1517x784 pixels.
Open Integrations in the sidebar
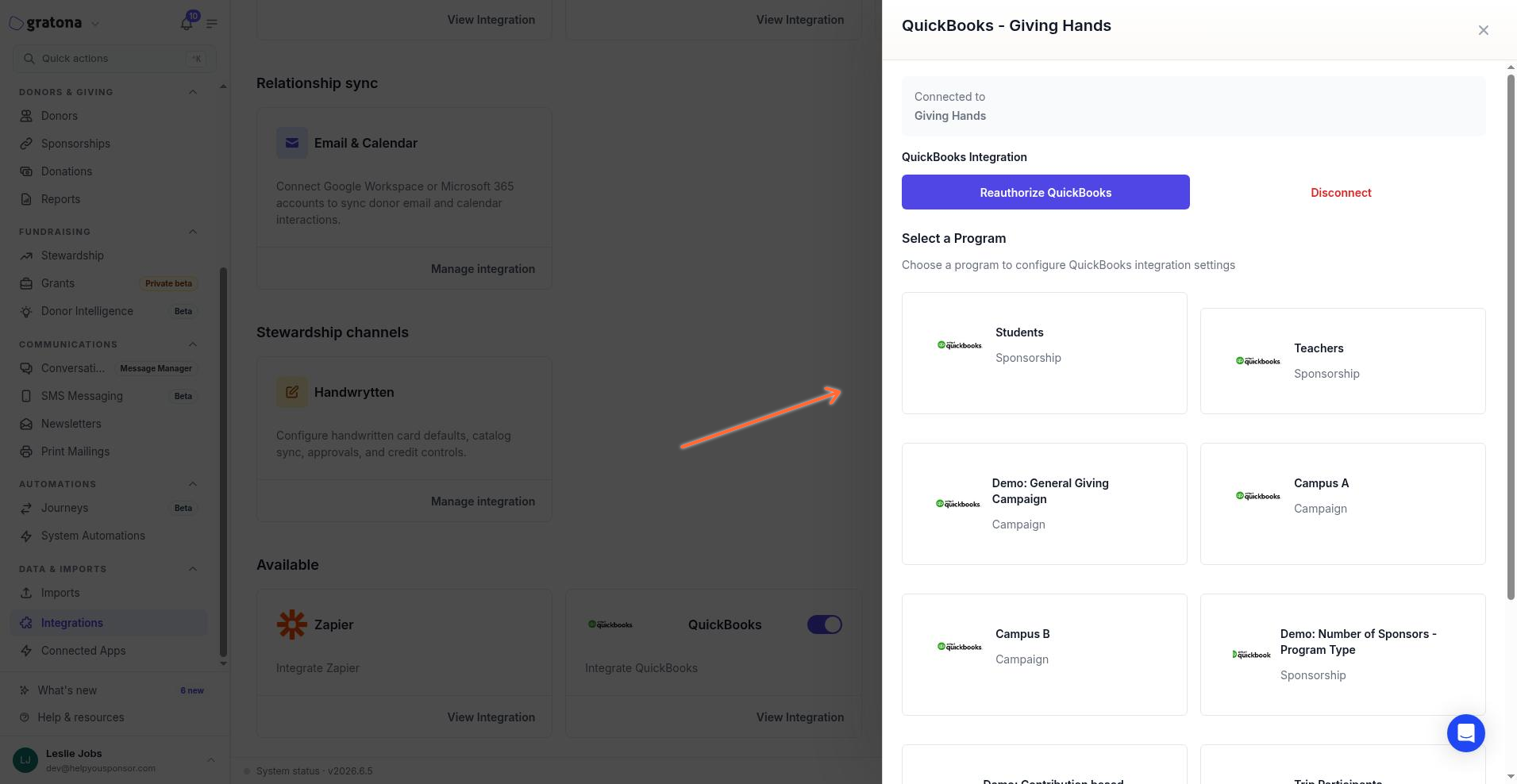click(109, 623)
